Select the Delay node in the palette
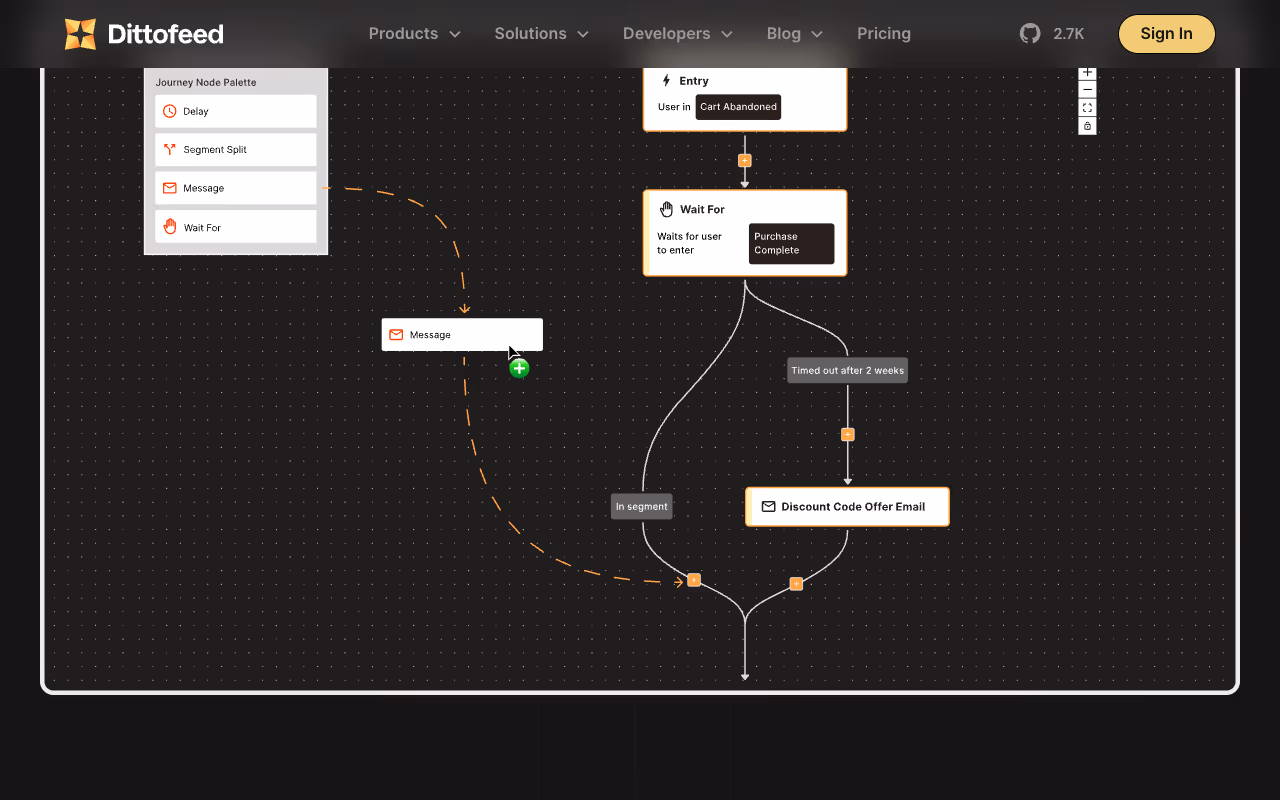 pyautogui.click(x=236, y=111)
